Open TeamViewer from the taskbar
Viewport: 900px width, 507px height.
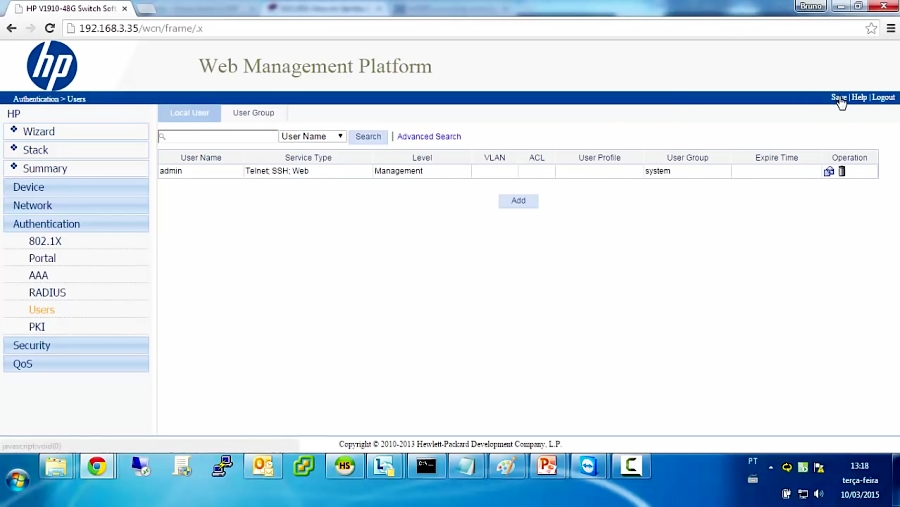[x=588, y=466]
